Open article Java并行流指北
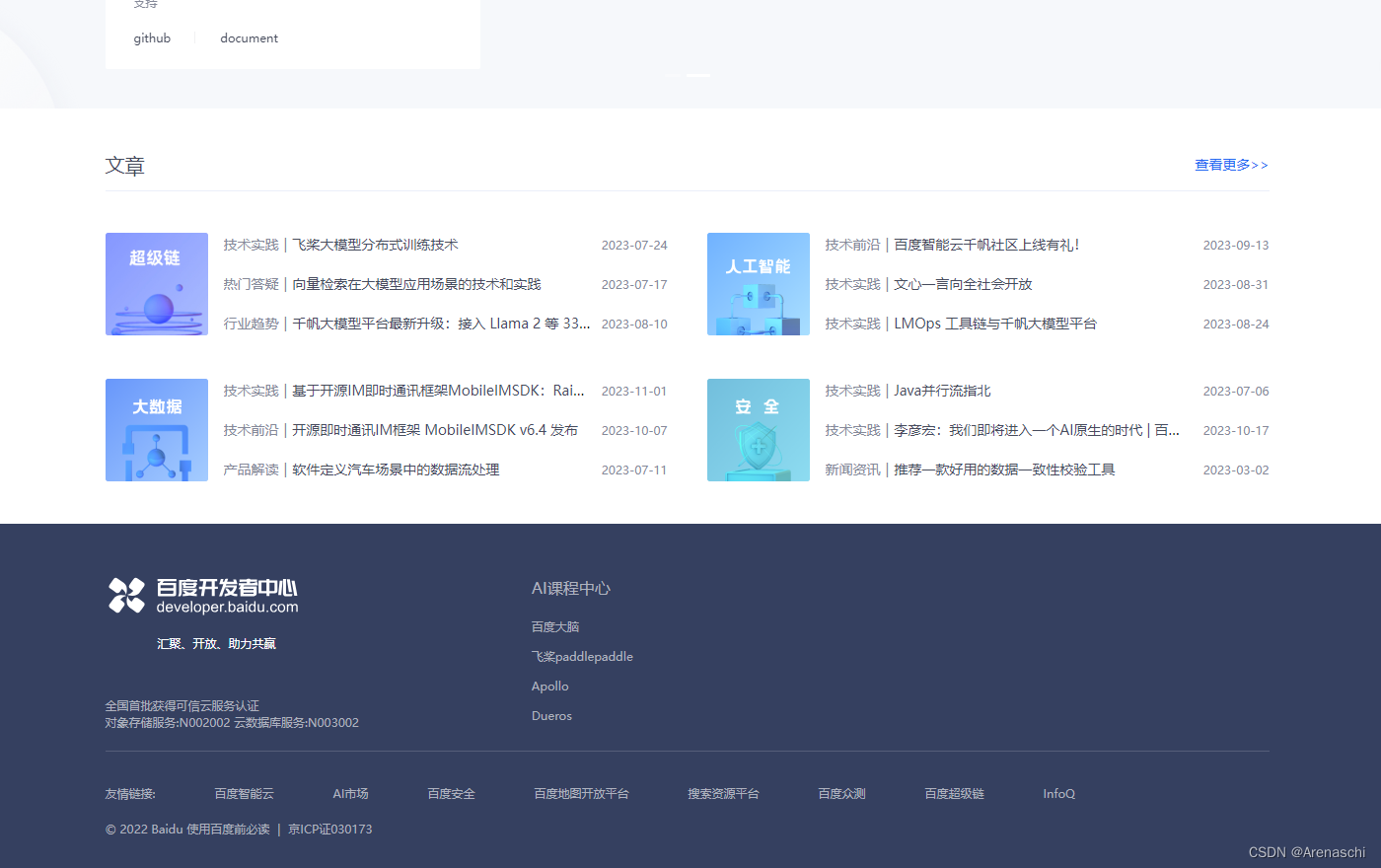 pyautogui.click(x=942, y=391)
